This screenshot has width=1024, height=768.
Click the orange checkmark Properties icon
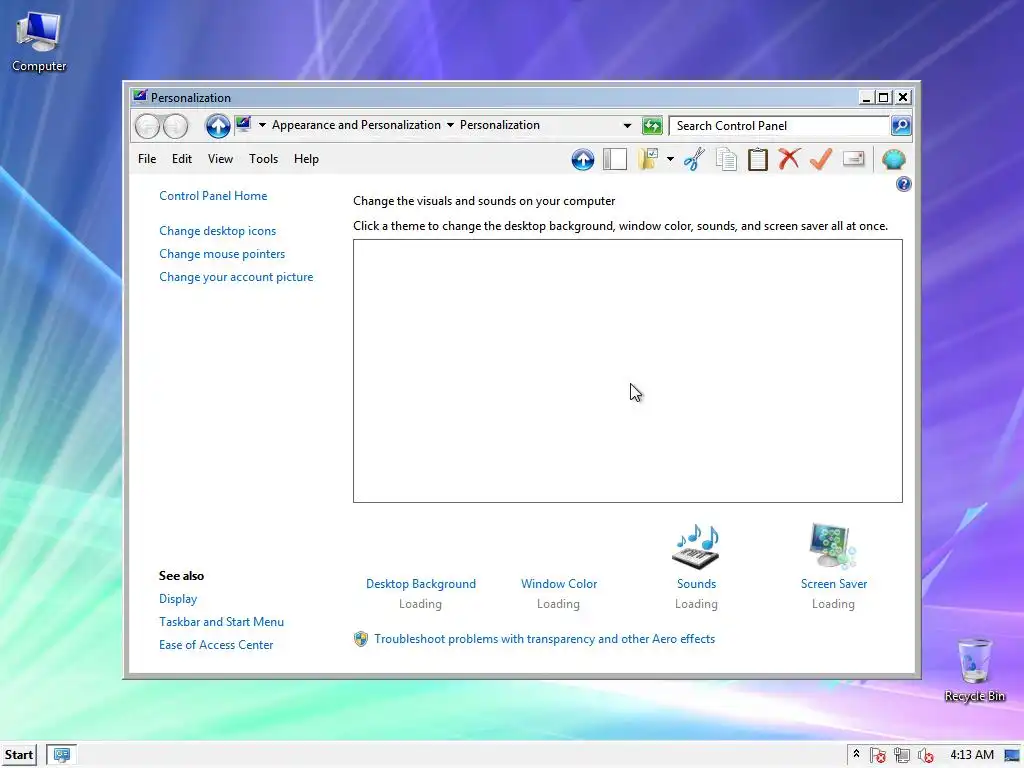(x=821, y=159)
